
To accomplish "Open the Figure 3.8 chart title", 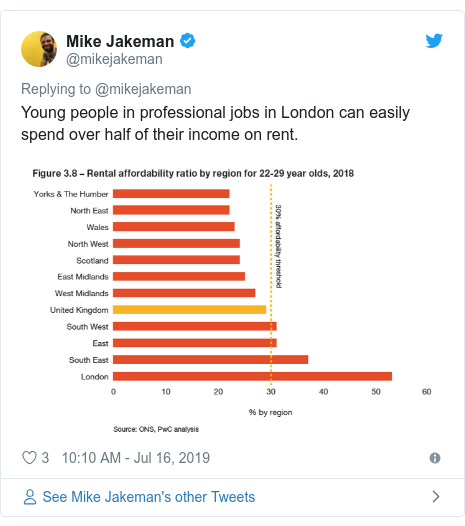I will [x=193, y=173].
